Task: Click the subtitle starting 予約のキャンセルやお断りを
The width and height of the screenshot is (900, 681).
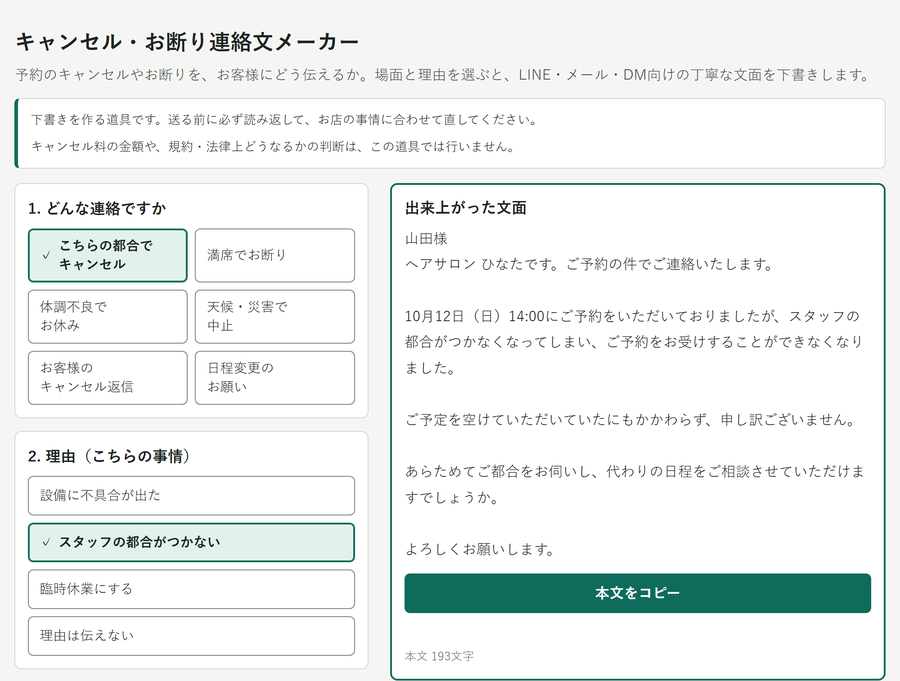Action: coord(444,75)
